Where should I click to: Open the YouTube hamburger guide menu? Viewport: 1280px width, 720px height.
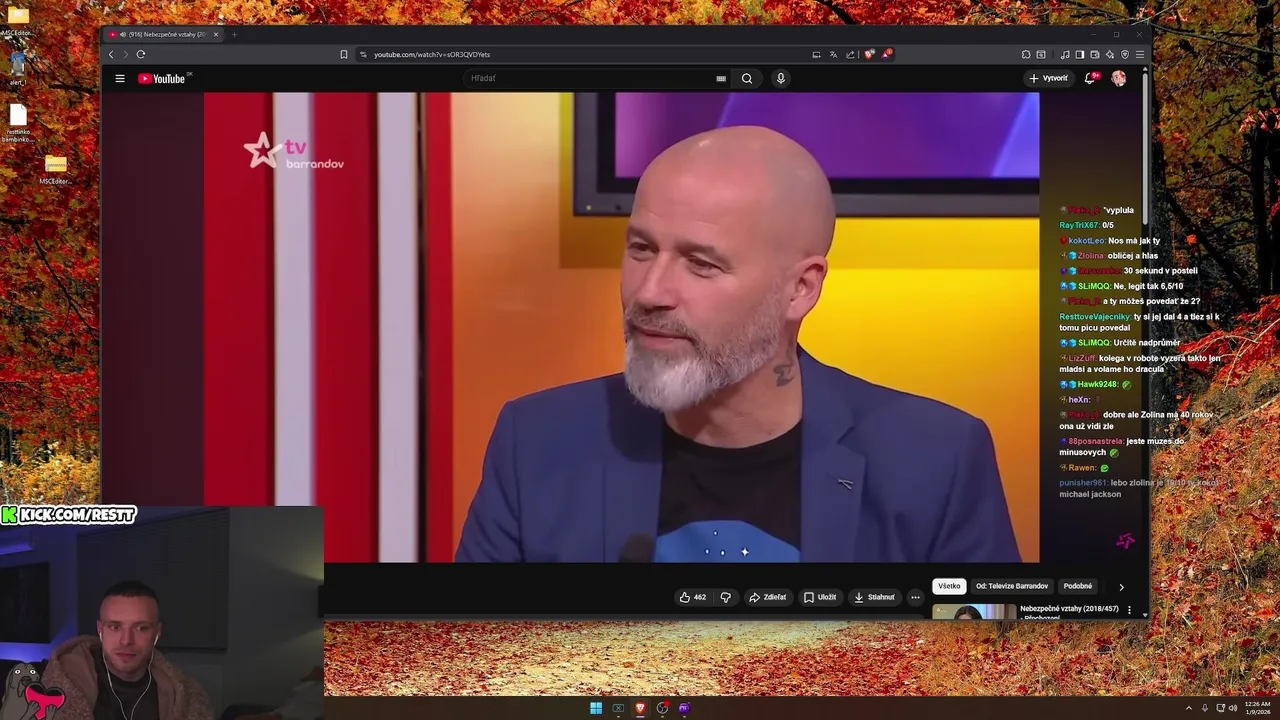pyautogui.click(x=120, y=78)
